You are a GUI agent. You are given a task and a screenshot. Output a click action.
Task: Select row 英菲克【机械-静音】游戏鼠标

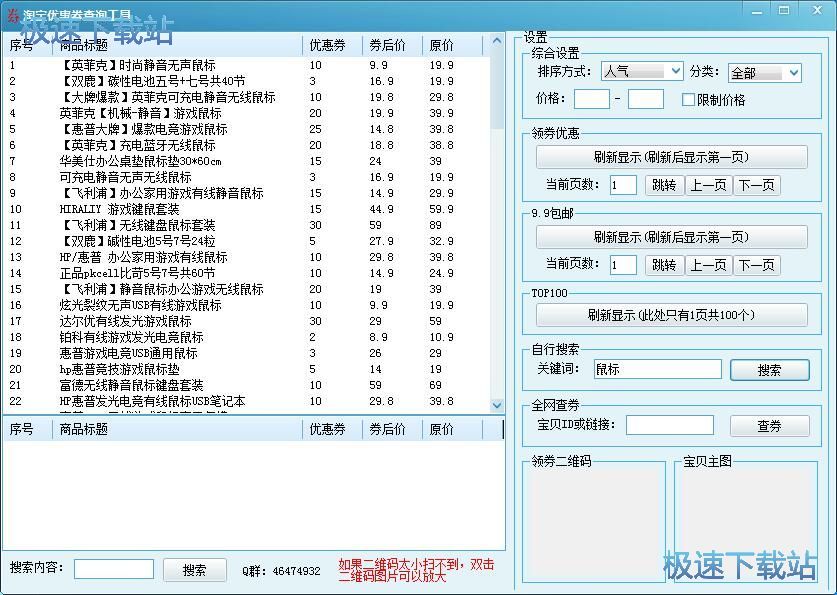tap(247, 113)
